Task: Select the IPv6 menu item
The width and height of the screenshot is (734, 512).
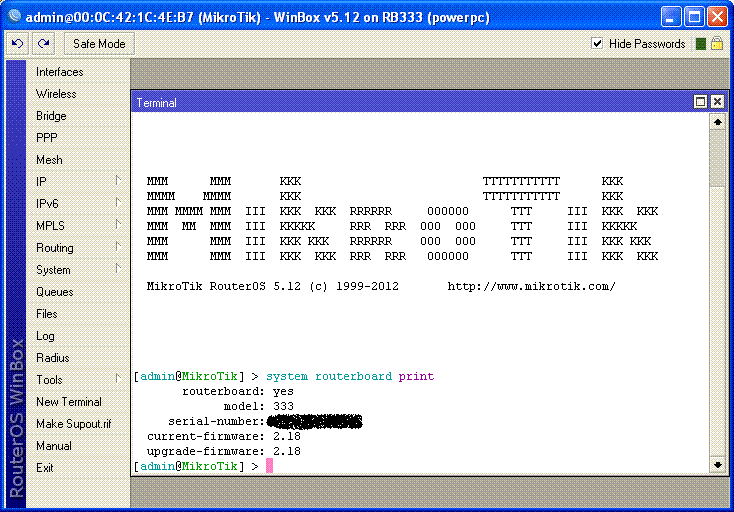Action: (x=47, y=204)
